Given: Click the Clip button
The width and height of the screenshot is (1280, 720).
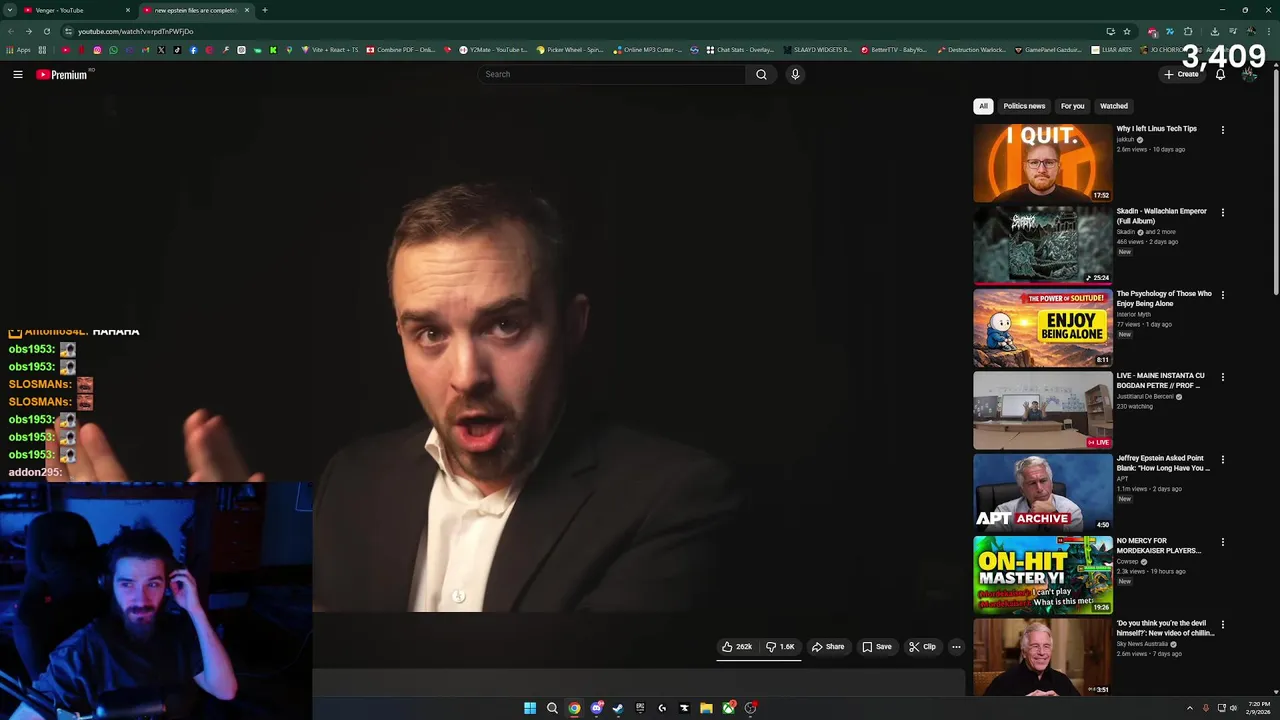Looking at the screenshot, I should click(x=922, y=647).
